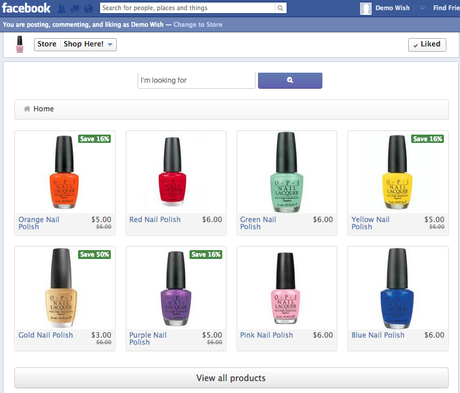Click the Demo Wish profile picture
Screen dimensions: 460x393
[366, 8]
